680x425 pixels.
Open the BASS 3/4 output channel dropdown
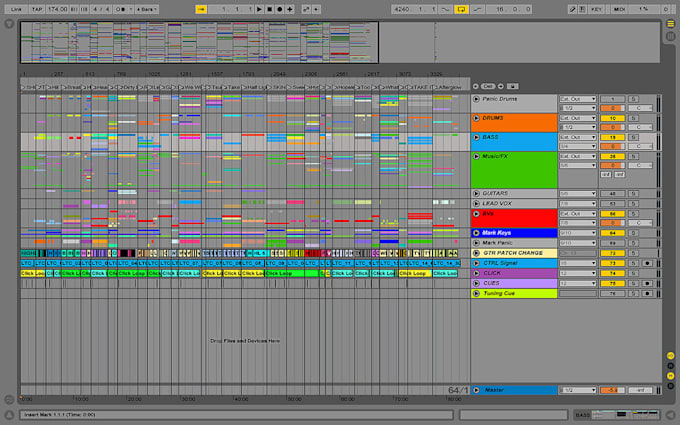[578, 146]
